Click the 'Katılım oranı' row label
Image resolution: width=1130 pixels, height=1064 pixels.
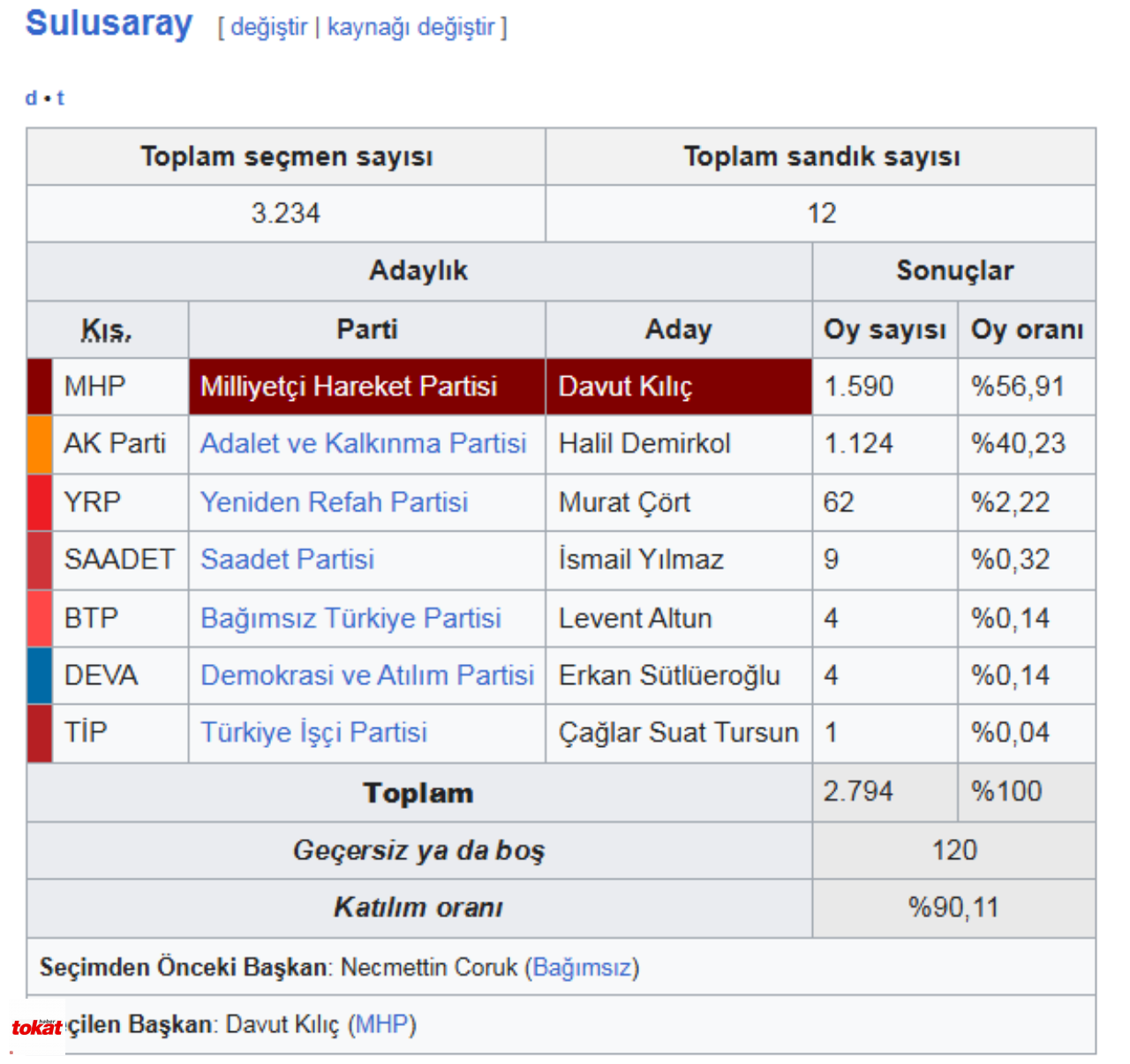418,908
